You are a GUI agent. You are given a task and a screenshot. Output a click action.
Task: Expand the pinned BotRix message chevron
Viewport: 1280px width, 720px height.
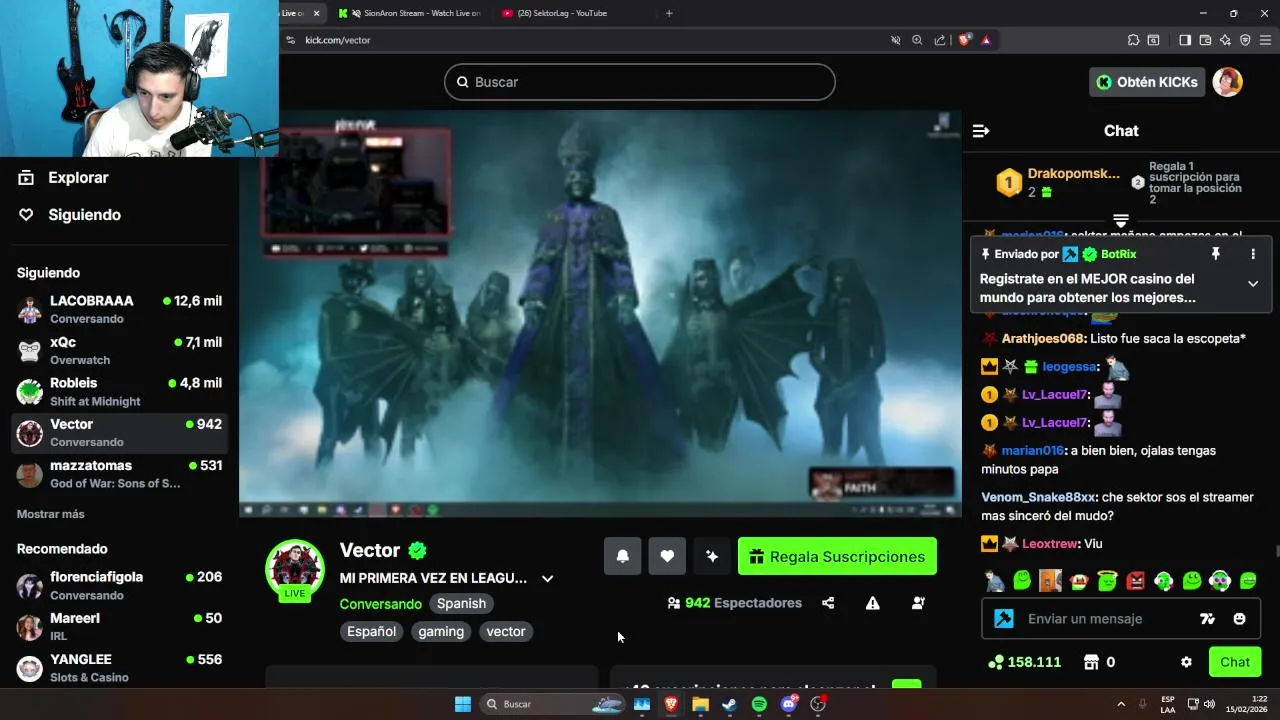click(1253, 284)
